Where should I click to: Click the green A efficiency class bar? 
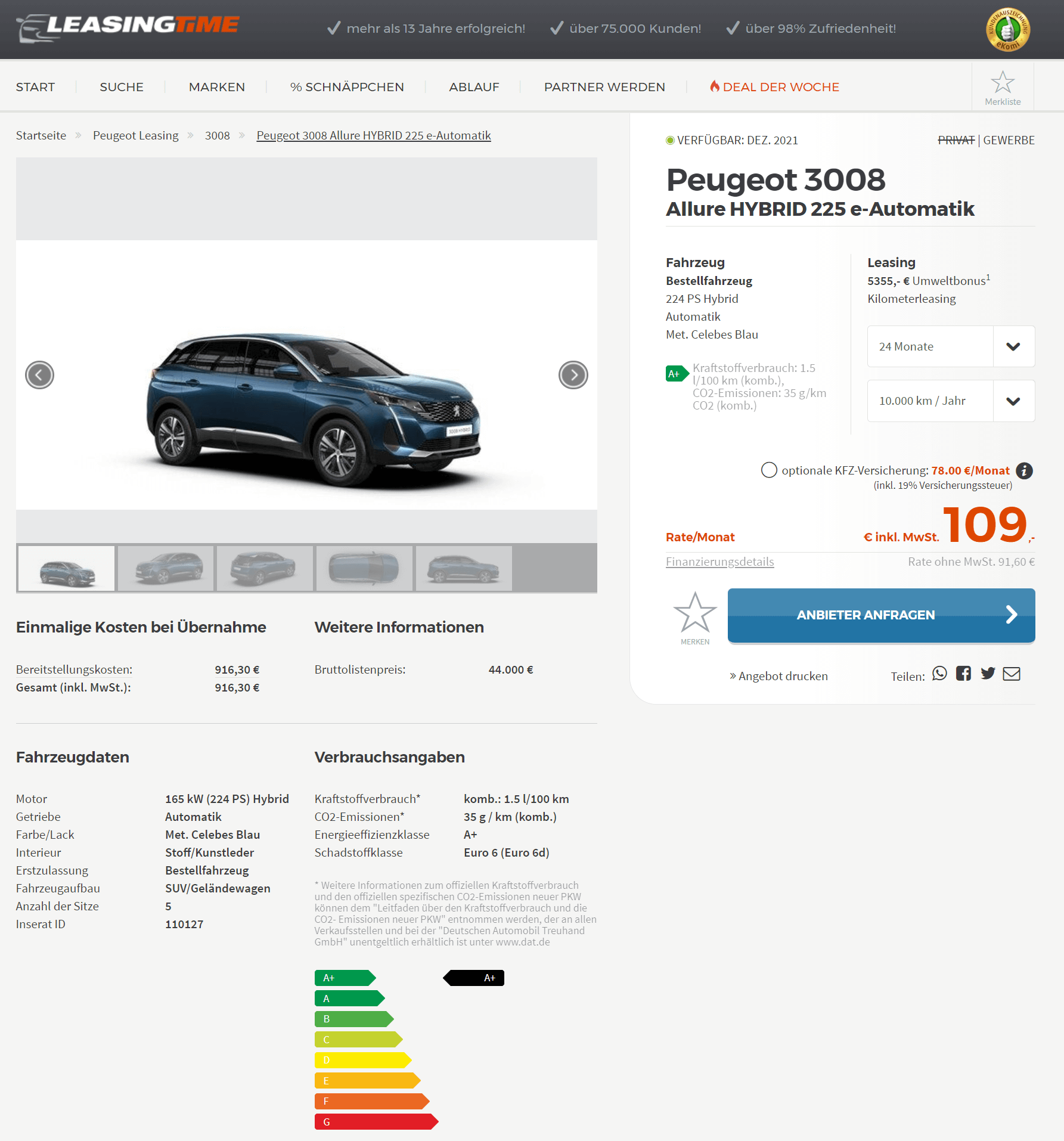[350, 998]
